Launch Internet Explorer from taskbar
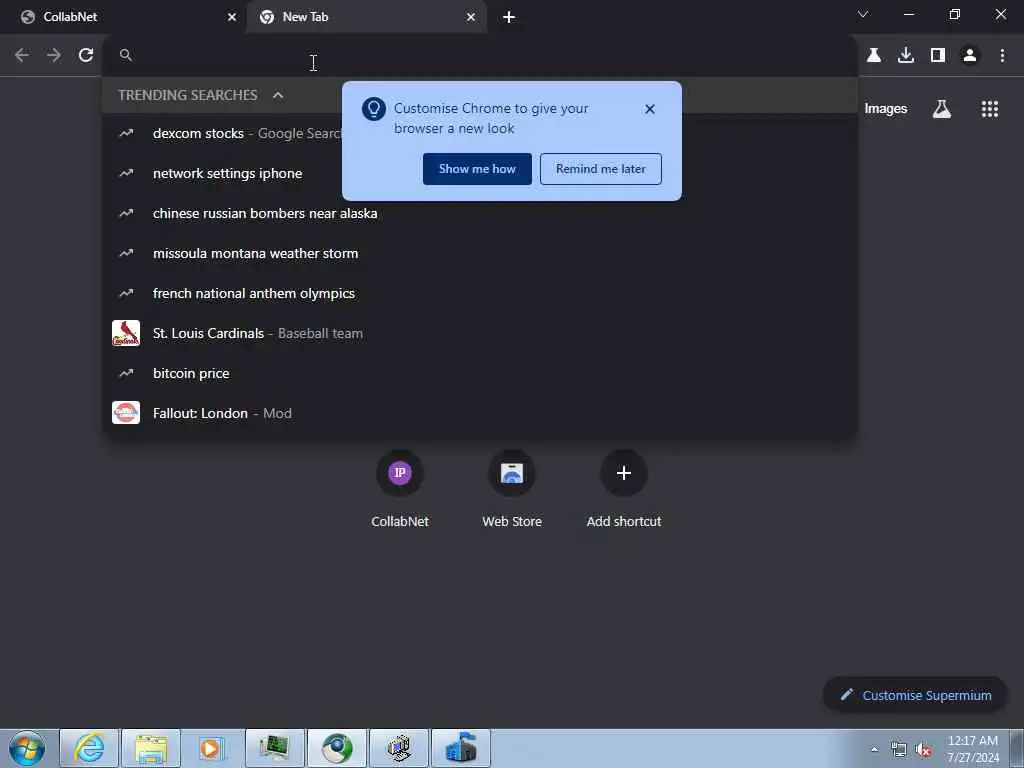Image resolution: width=1024 pixels, height=768 pixels. (89, 748)
